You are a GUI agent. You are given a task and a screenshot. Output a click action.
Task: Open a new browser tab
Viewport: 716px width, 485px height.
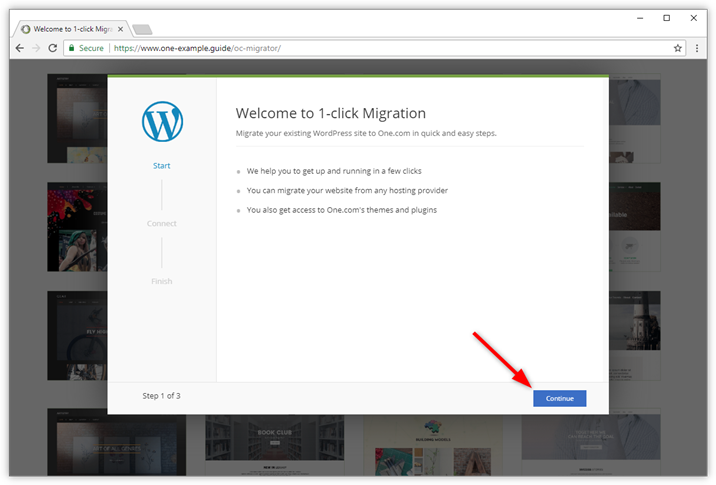[x=142, y=30]
